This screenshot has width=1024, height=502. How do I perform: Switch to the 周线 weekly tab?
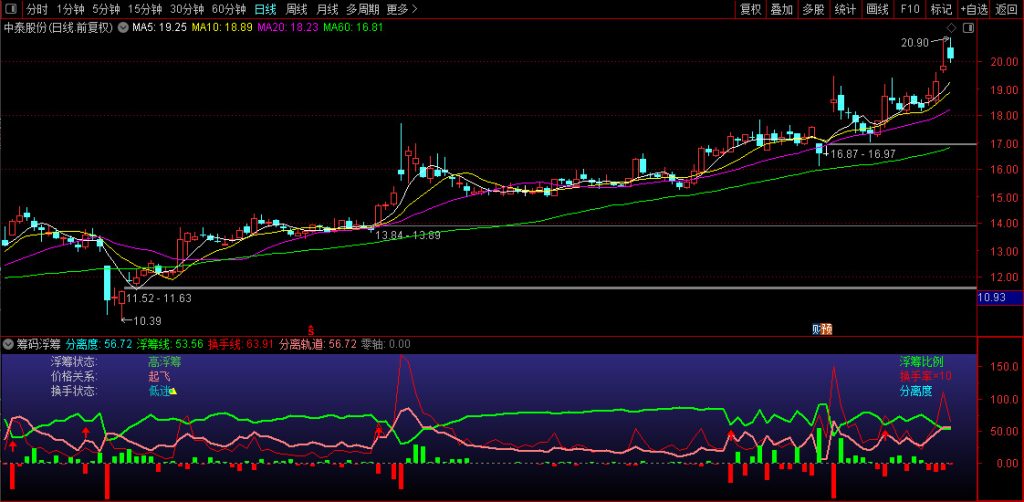click(x=297, y=9)
